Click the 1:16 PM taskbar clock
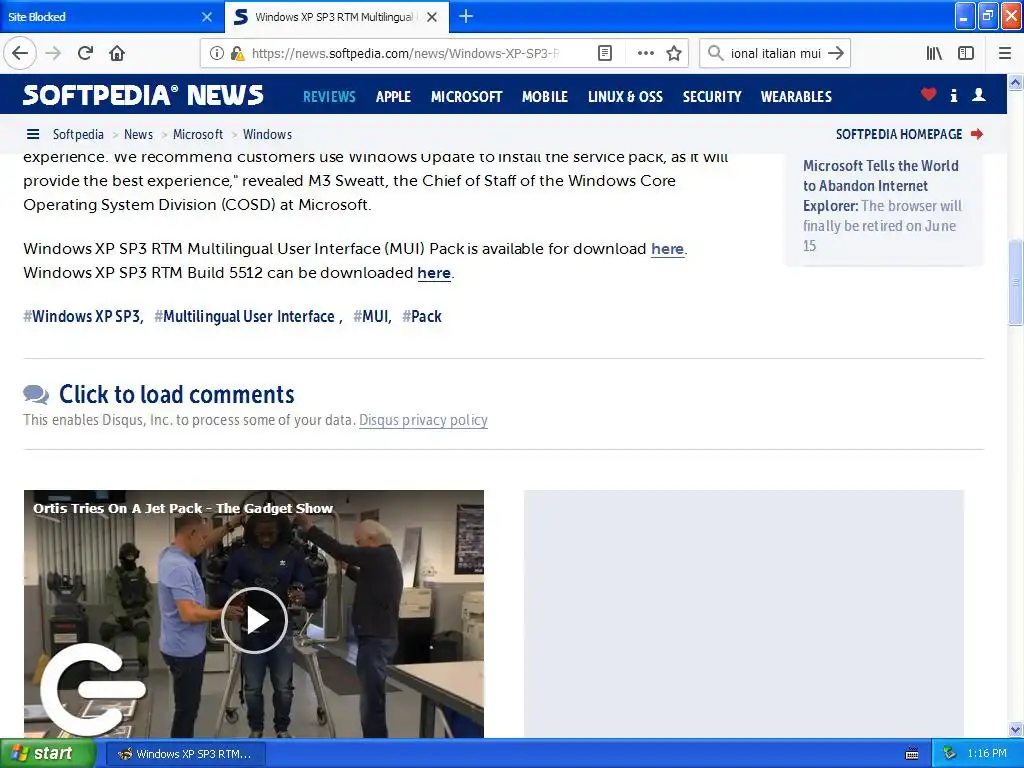The width and height of the screenshot is (1024, 768). click(987, 754)
